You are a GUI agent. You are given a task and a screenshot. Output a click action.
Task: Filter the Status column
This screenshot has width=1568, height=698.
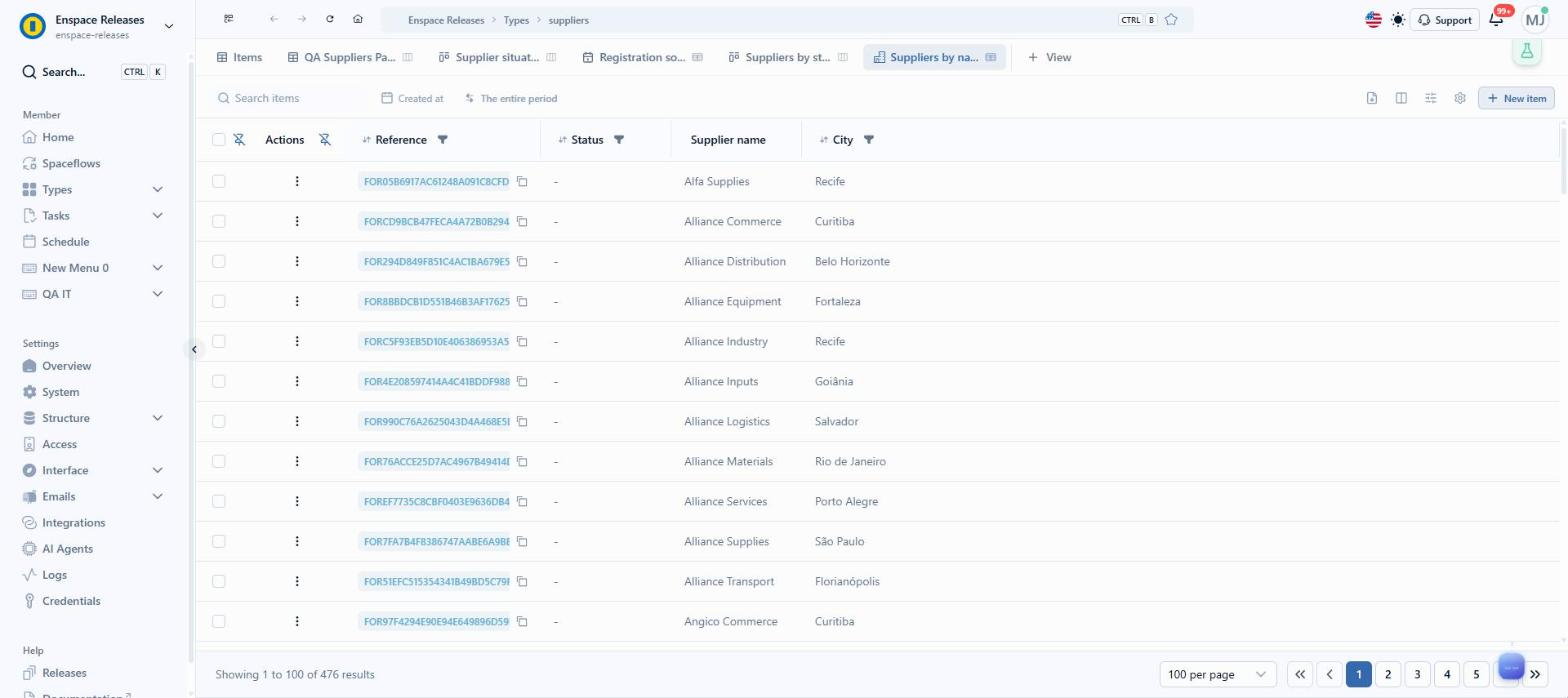(x=619, y=140)
